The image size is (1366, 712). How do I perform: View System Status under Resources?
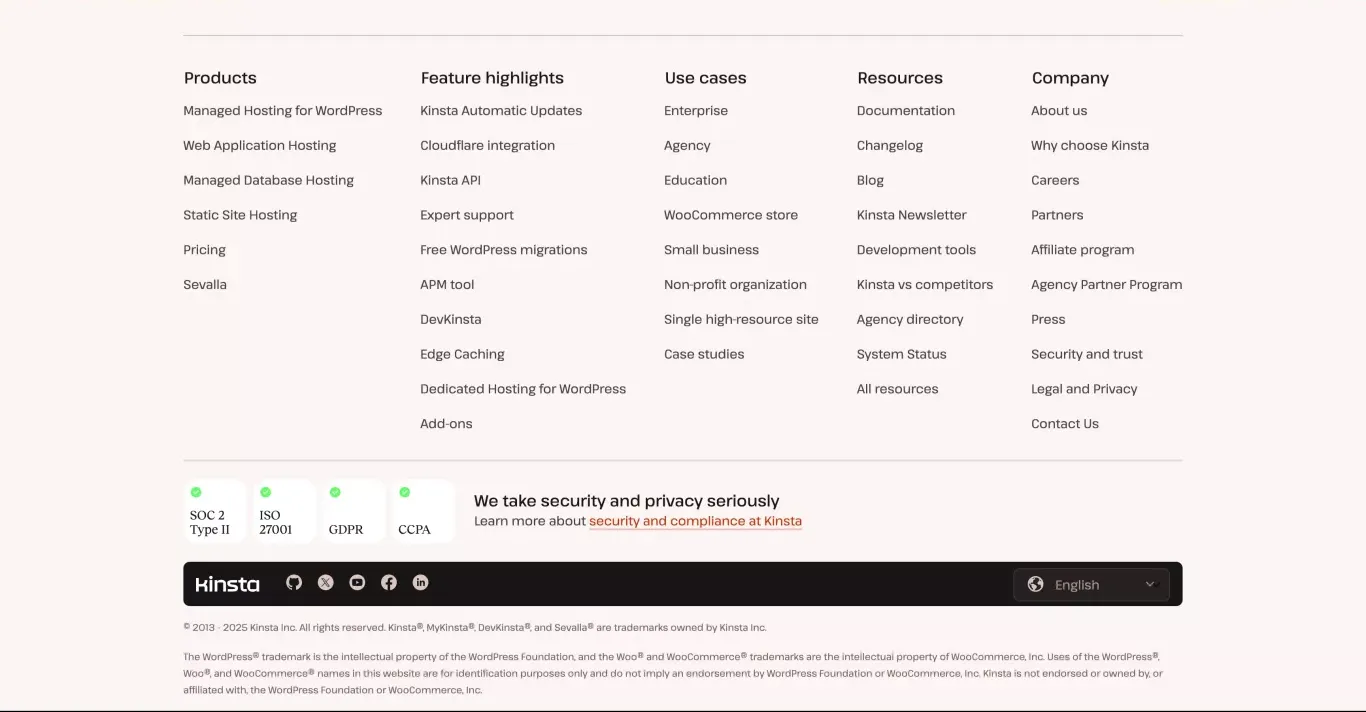[x=901, y=354]
